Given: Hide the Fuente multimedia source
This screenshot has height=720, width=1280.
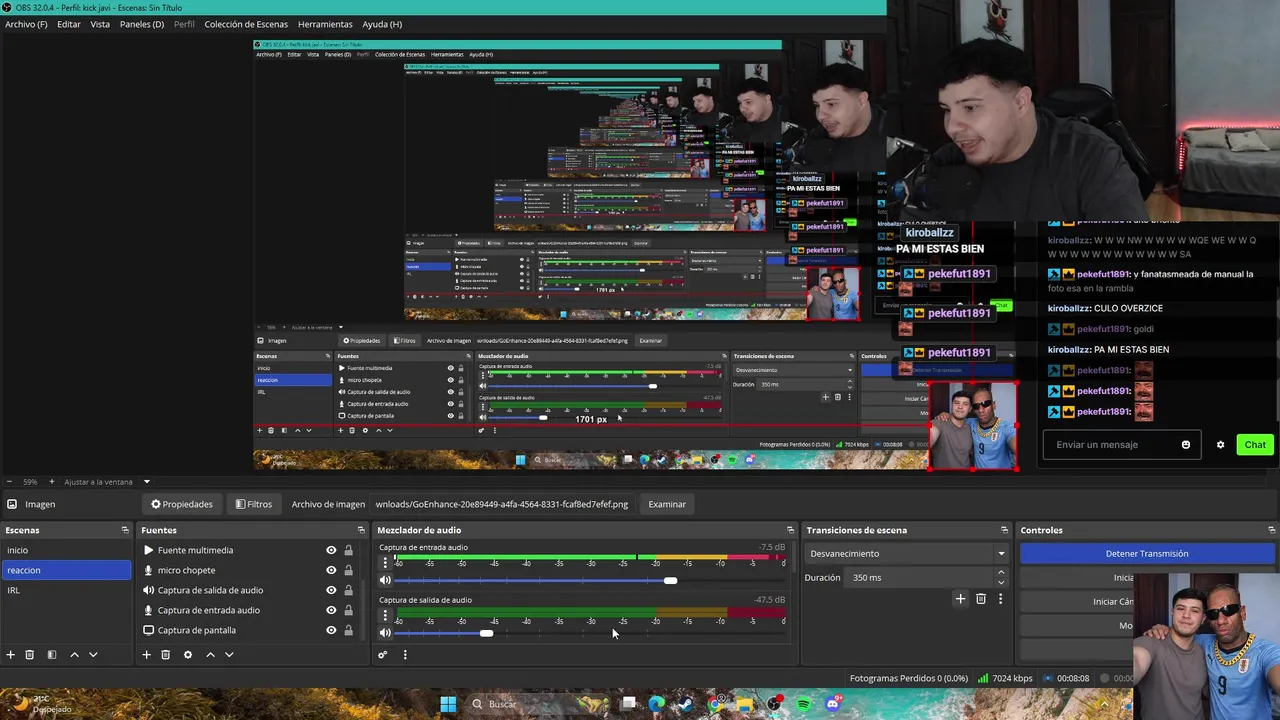Looking at the screenshot, I should pos(331,550).
